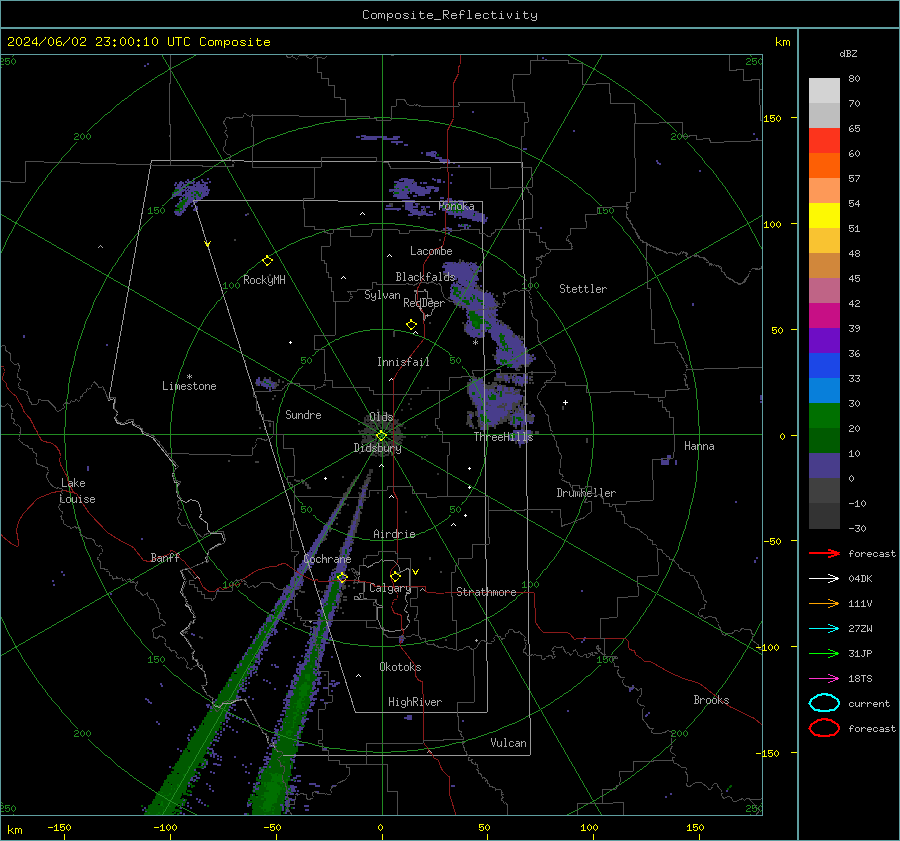
Task: Click the Sundre city label
Action: [303, 414]
